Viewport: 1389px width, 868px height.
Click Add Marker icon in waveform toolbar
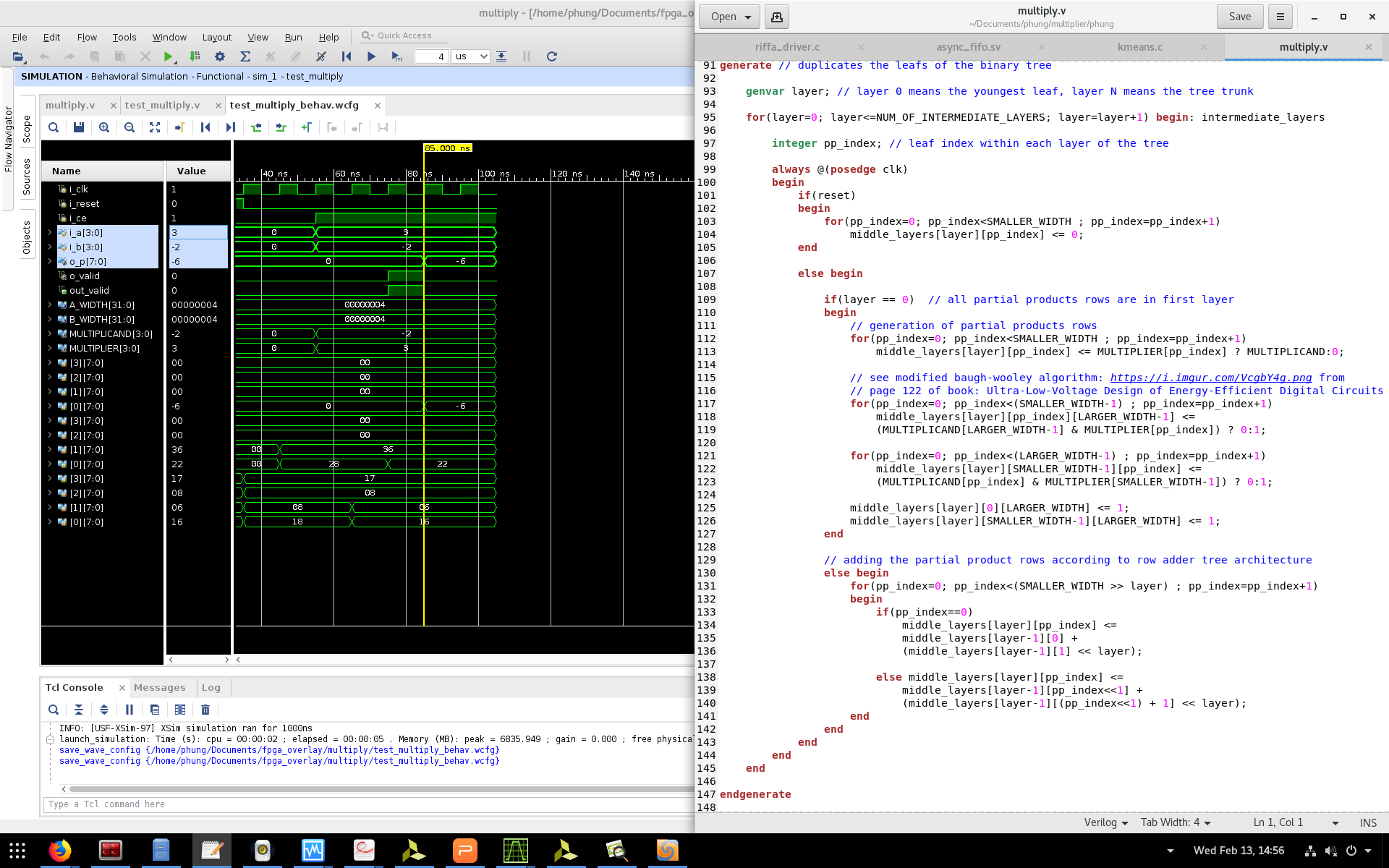pos(307,127)
